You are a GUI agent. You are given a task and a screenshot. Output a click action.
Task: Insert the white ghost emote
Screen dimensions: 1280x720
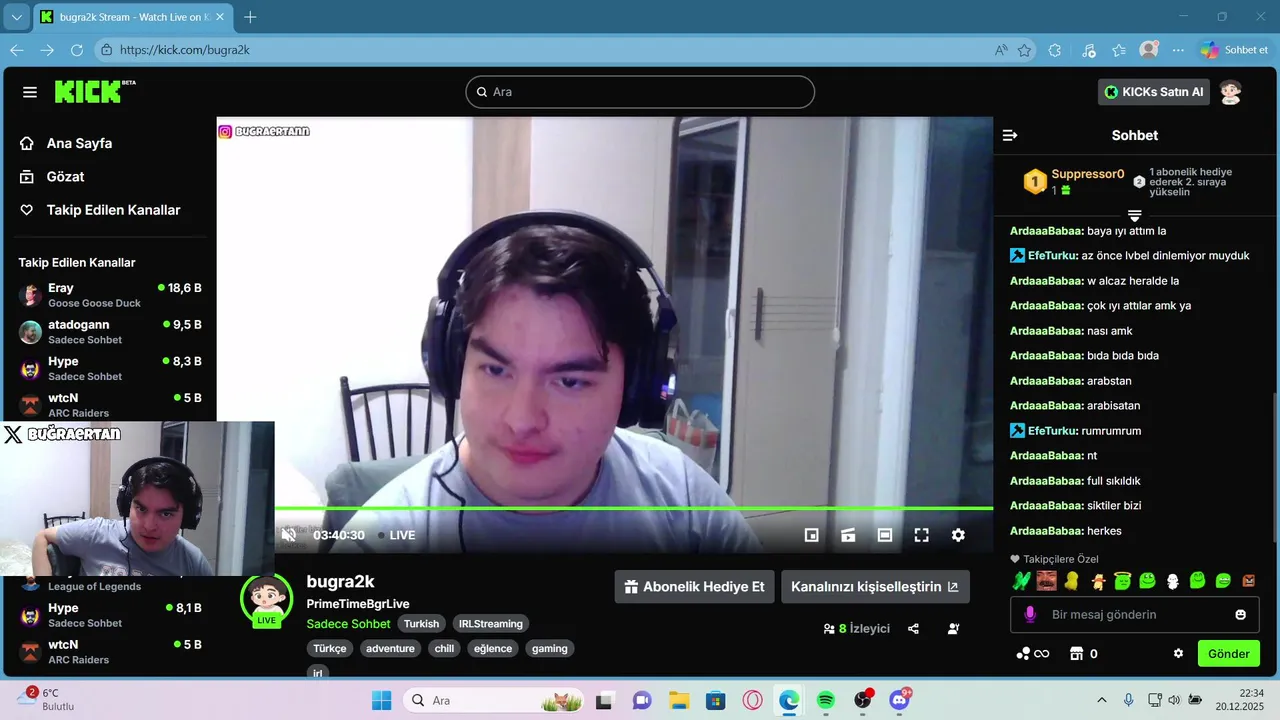1173,581
